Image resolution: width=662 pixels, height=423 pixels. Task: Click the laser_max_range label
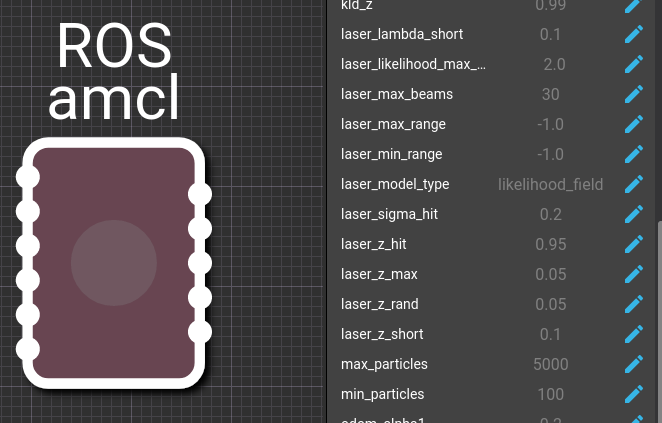coord(393,125)
